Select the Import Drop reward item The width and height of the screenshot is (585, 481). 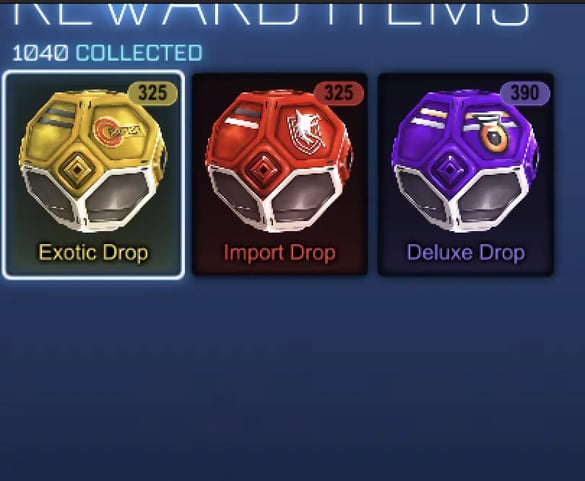point(279,175)
